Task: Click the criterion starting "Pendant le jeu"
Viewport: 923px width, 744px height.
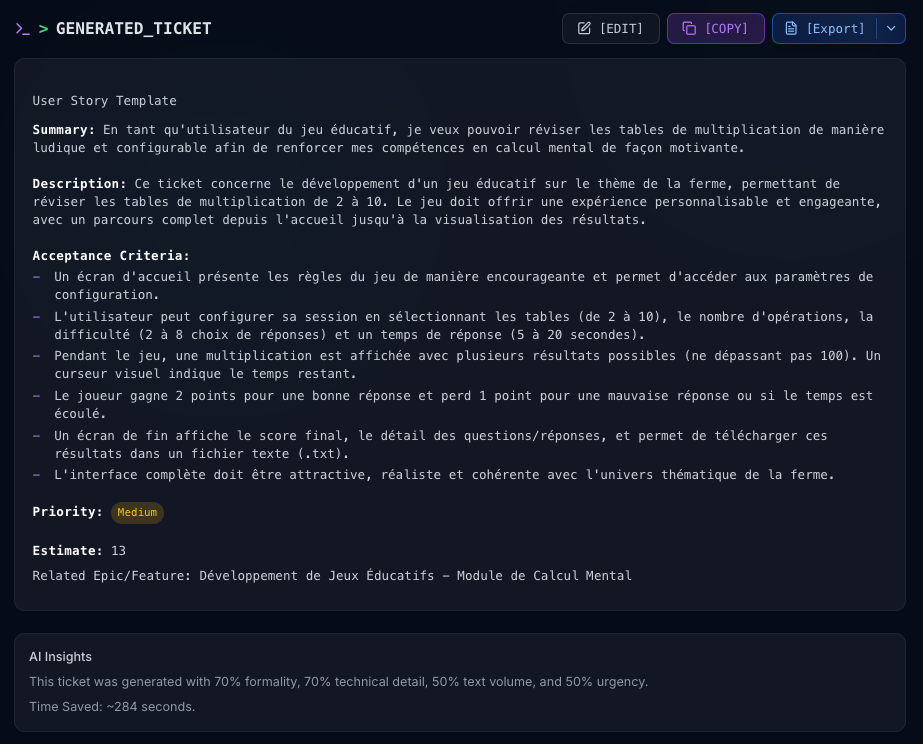Action: click(466, 365)
